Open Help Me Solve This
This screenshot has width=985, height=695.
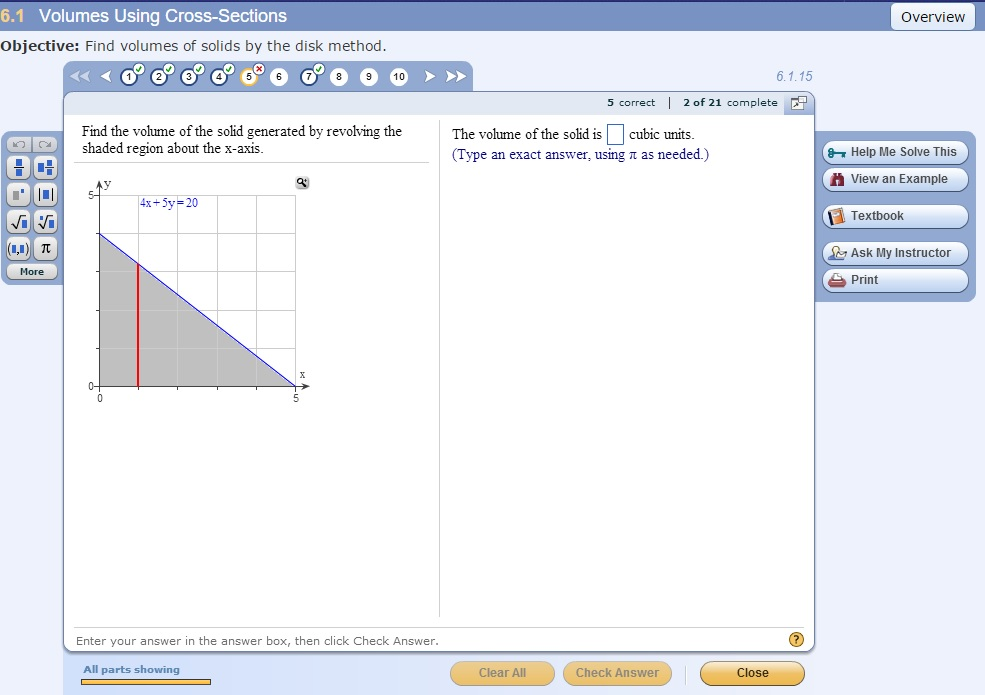(x=894, y=152)
